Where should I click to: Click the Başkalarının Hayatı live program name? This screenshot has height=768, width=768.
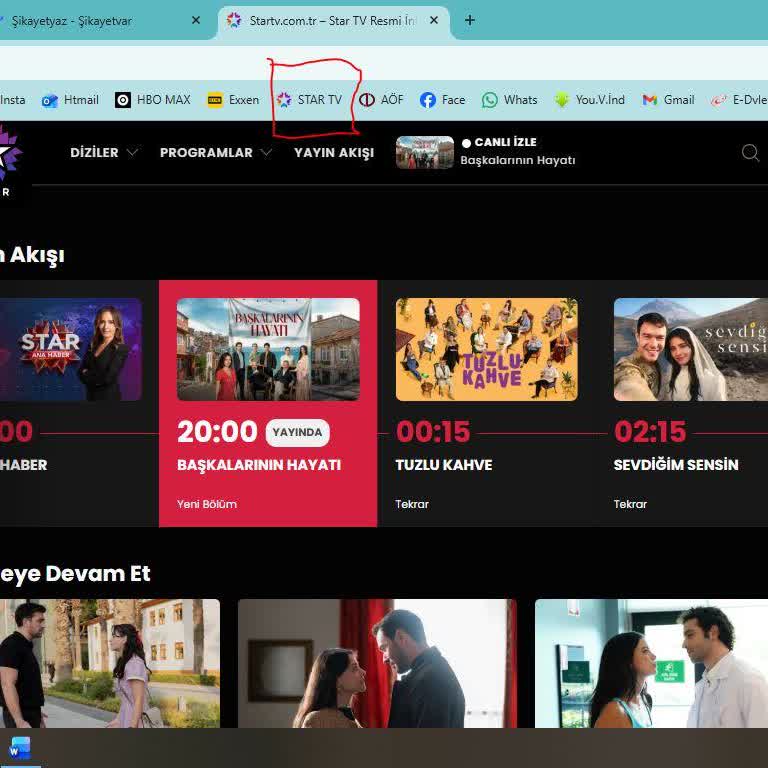518,161
